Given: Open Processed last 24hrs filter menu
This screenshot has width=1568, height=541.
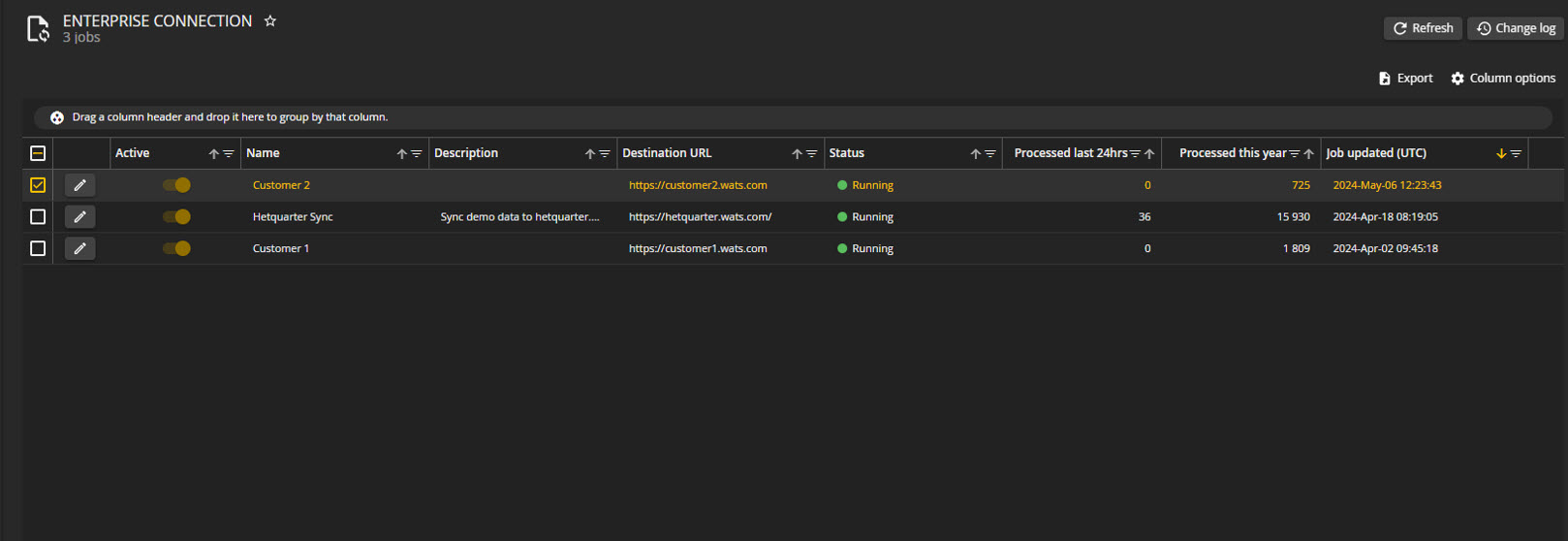Looking at the screenshot, I should click(x=1135, y=154).
